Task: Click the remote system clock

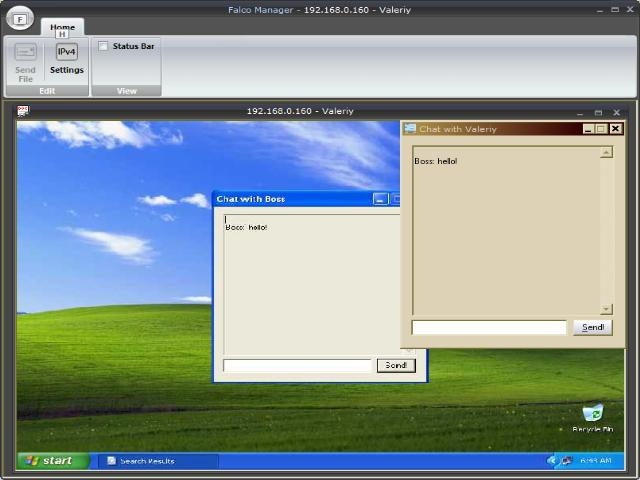Action: pyautogui.click(x=596, y=461)
